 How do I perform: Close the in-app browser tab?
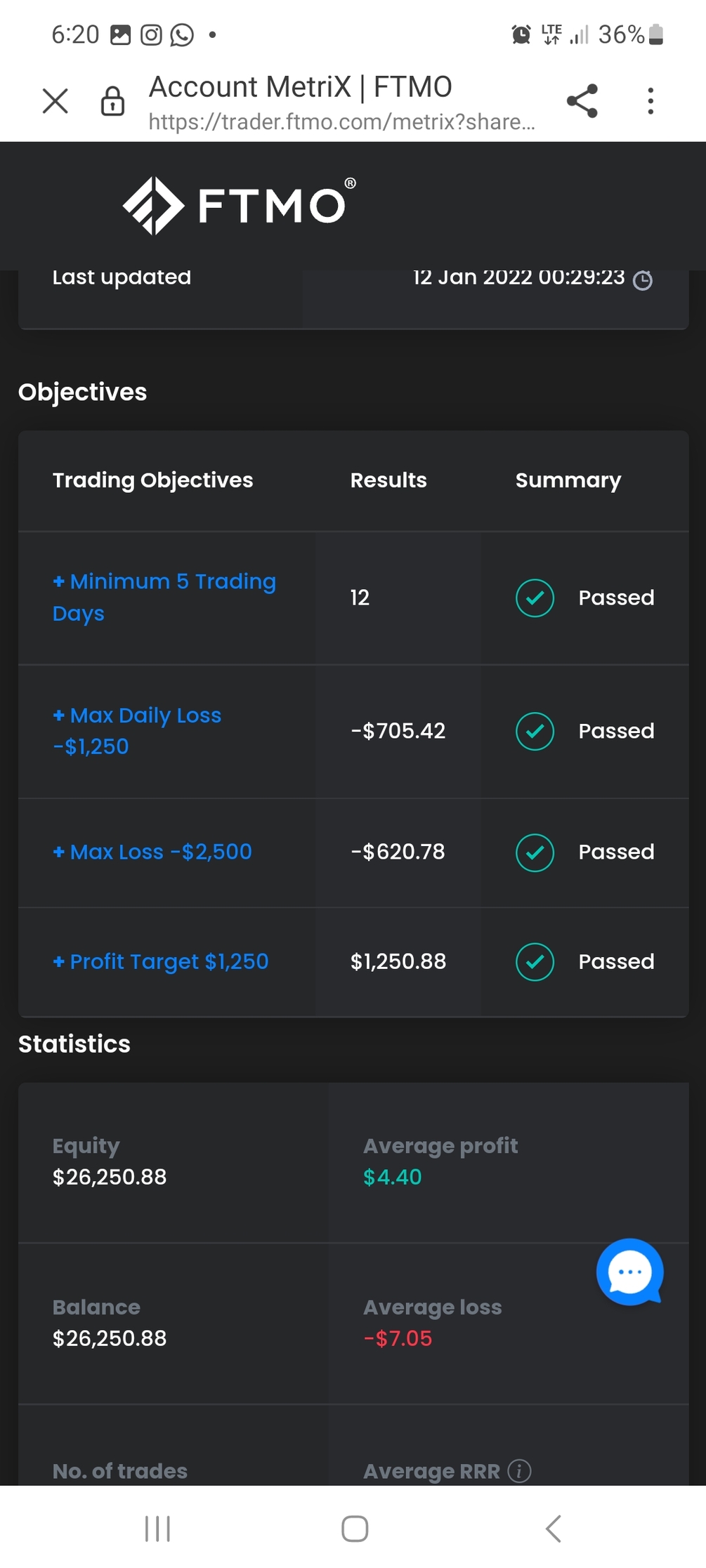click(55, 101)
